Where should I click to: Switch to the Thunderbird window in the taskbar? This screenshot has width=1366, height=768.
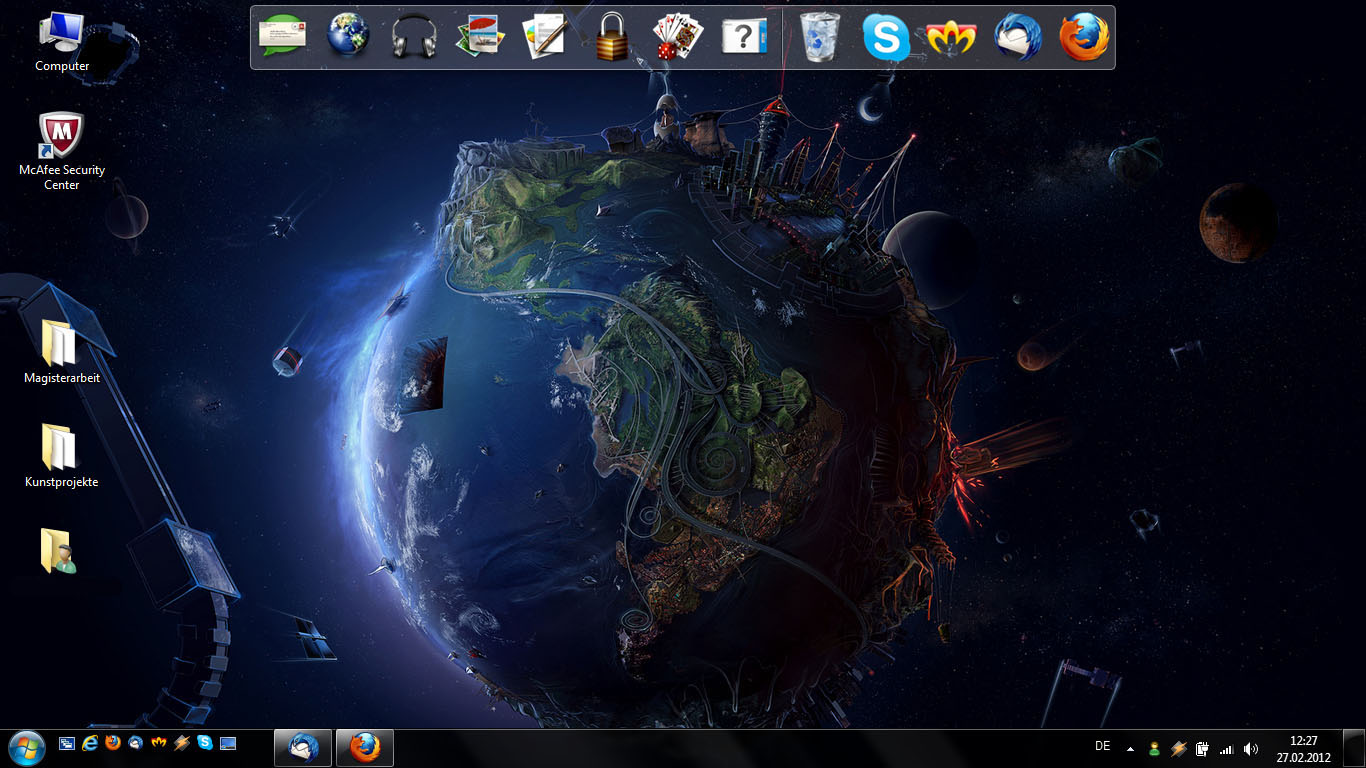303,747
